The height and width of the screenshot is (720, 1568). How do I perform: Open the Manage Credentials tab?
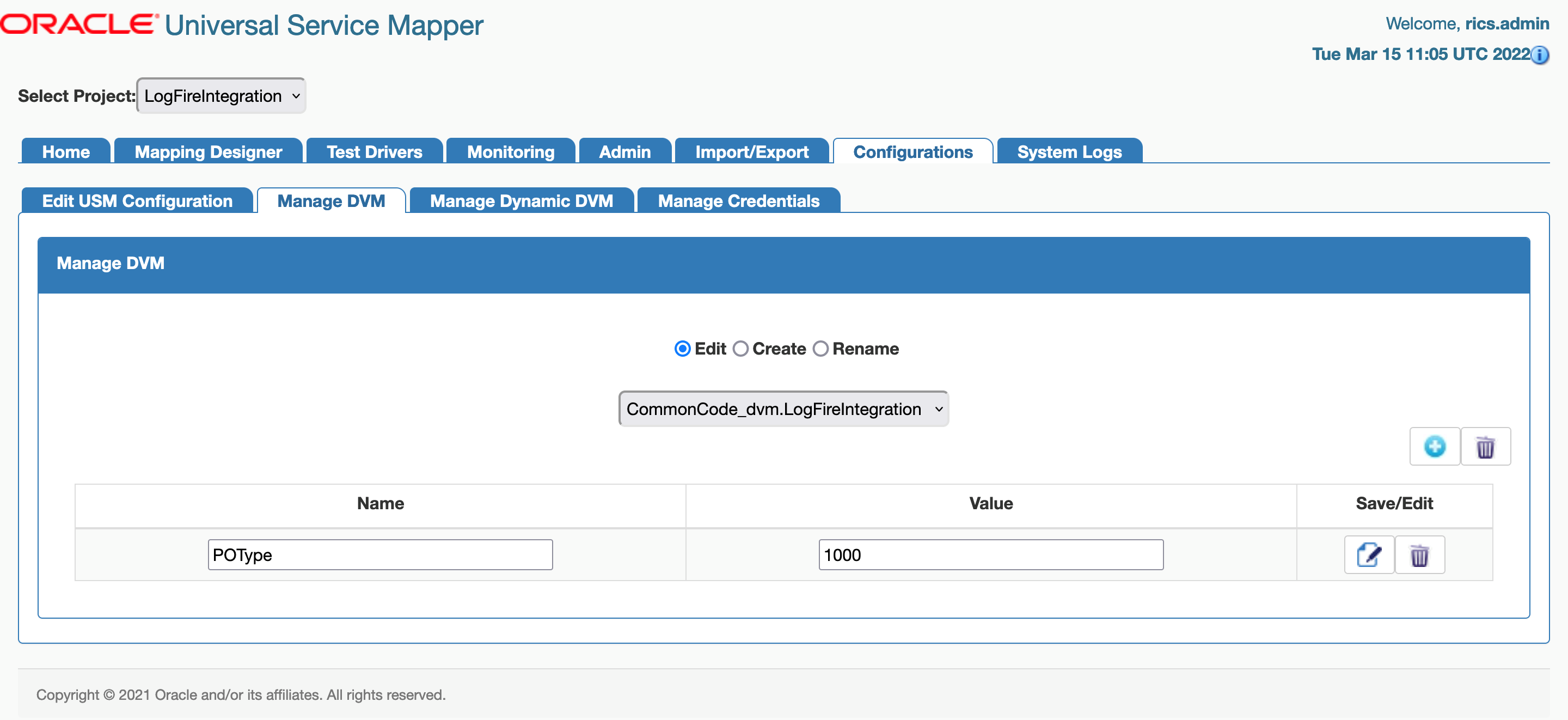tap(738, 200)
